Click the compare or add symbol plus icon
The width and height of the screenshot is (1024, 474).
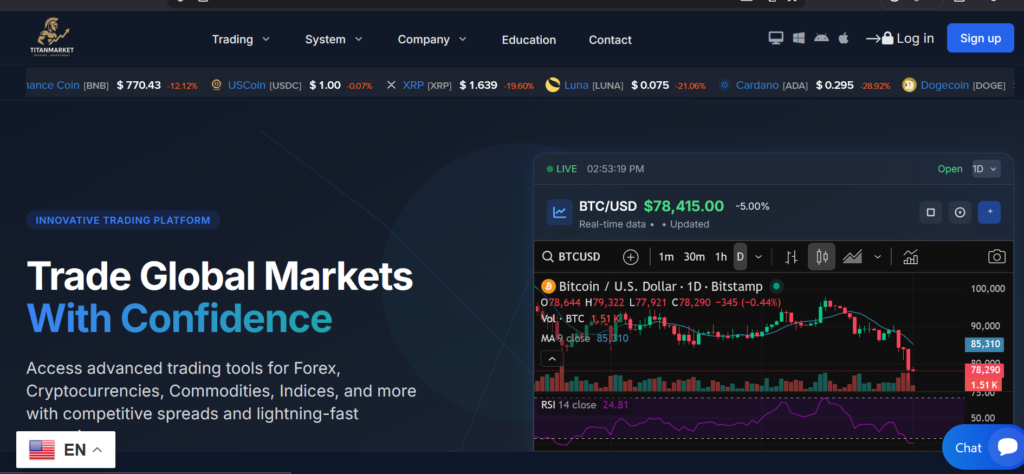tap(630, 257)
